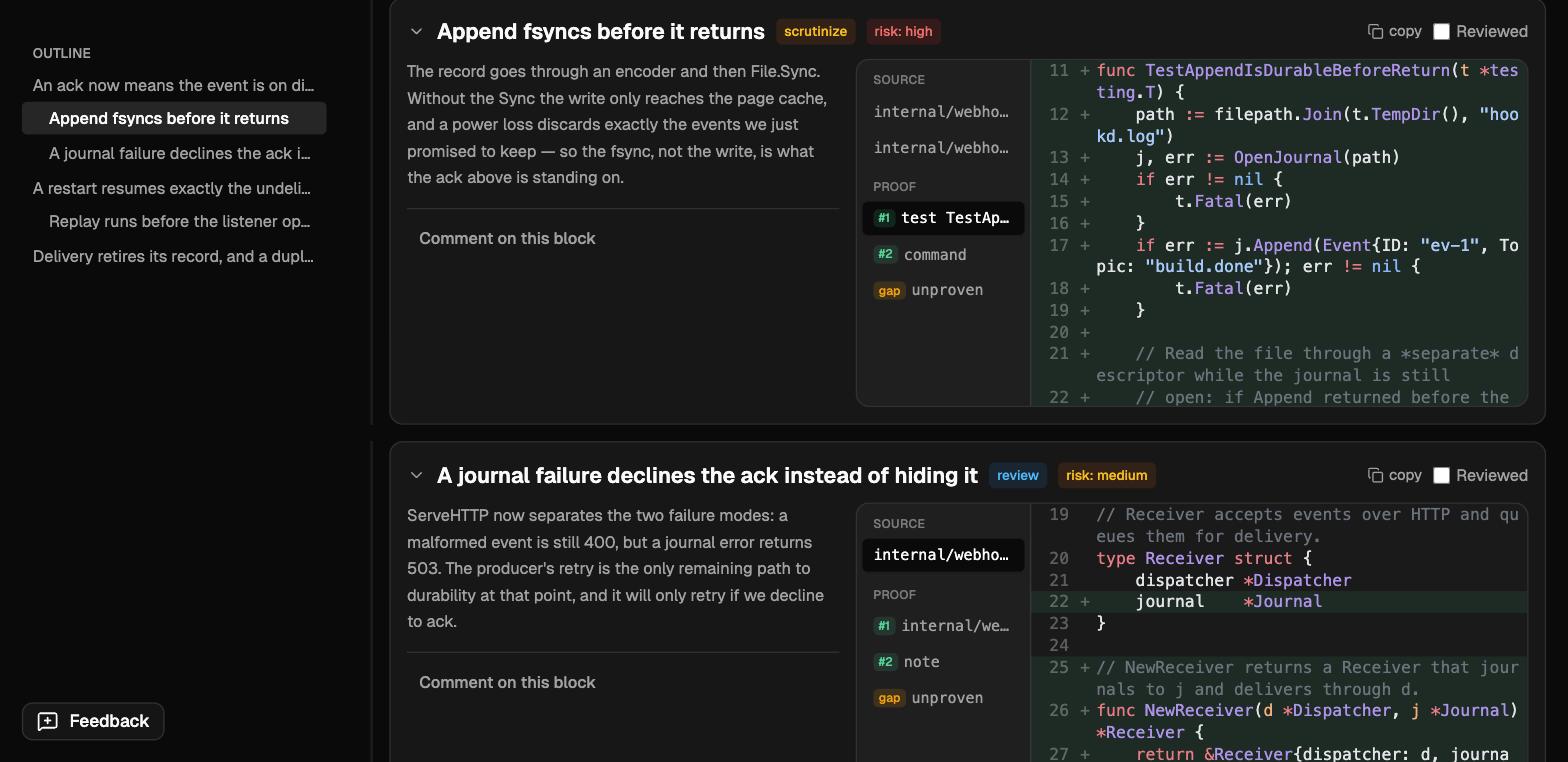Viewport: 1568px width, 762px height.
Task: Select proof #2 'command' entry
Action: click(x=942, y=254)
